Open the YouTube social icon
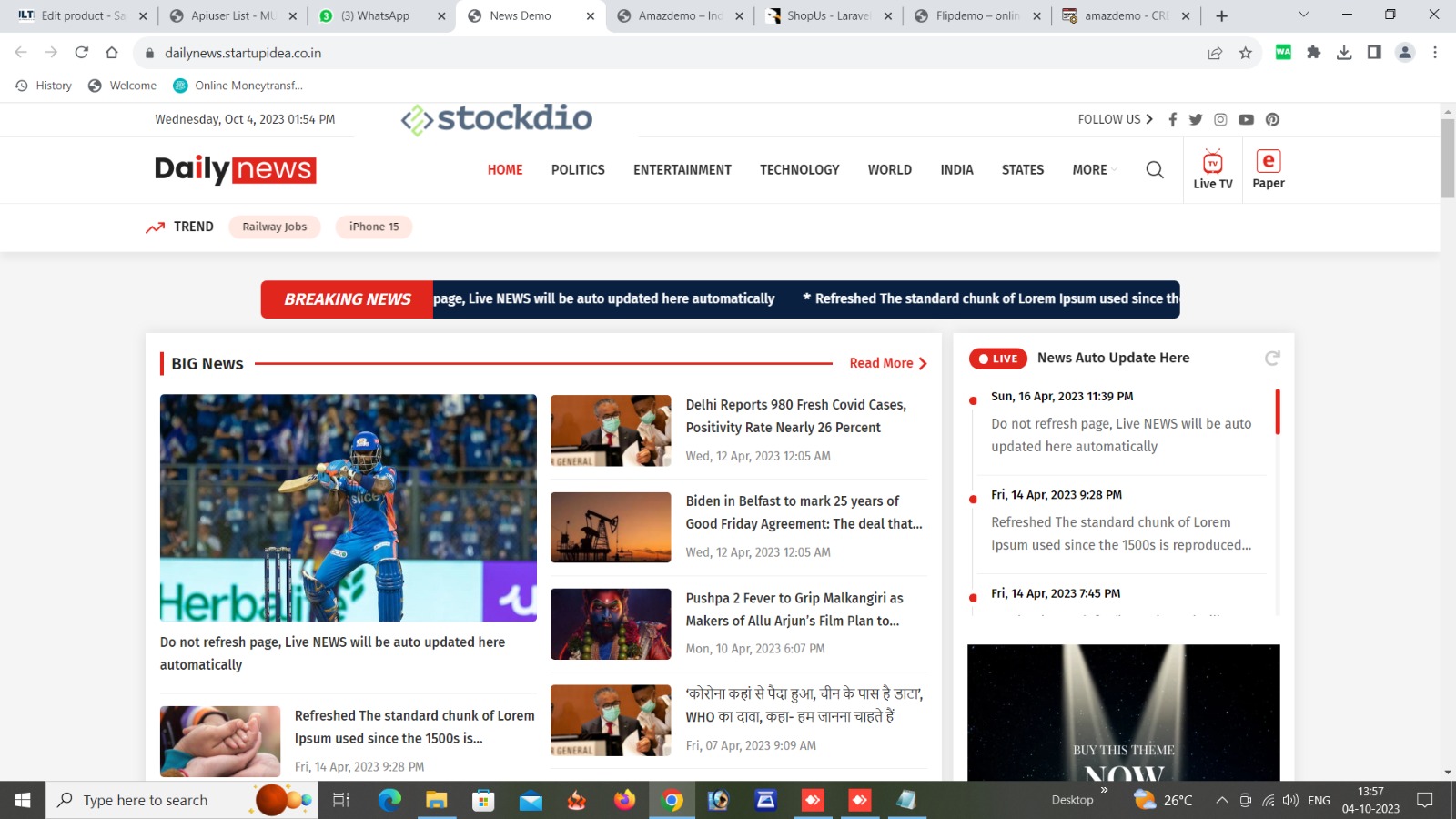This screenshot has height=819, width=1456. 1246,119
